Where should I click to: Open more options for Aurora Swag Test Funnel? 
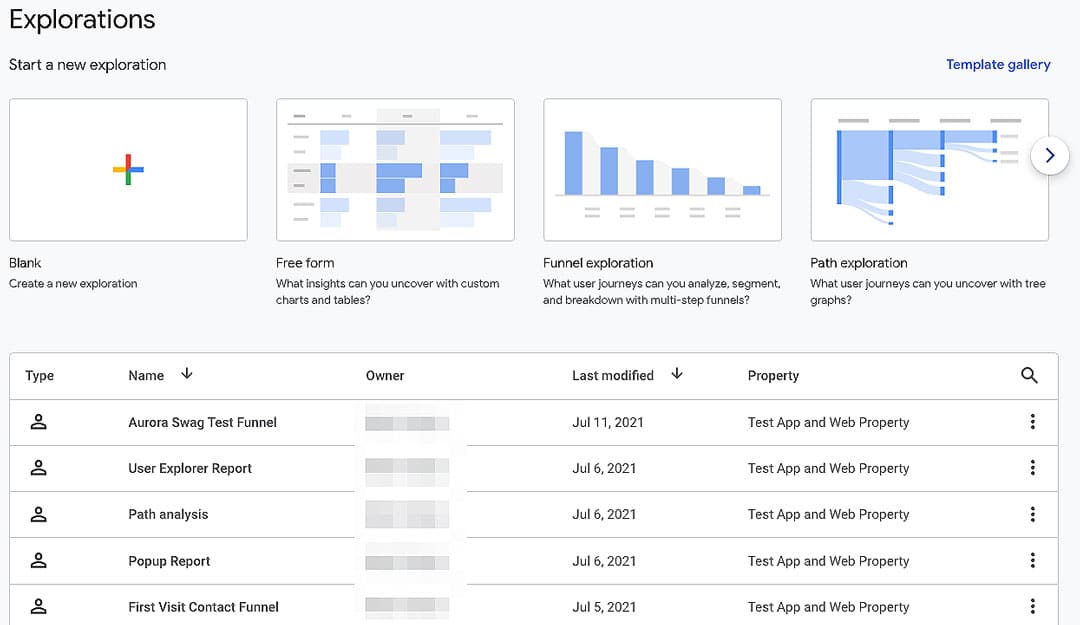coord(1032,422)
